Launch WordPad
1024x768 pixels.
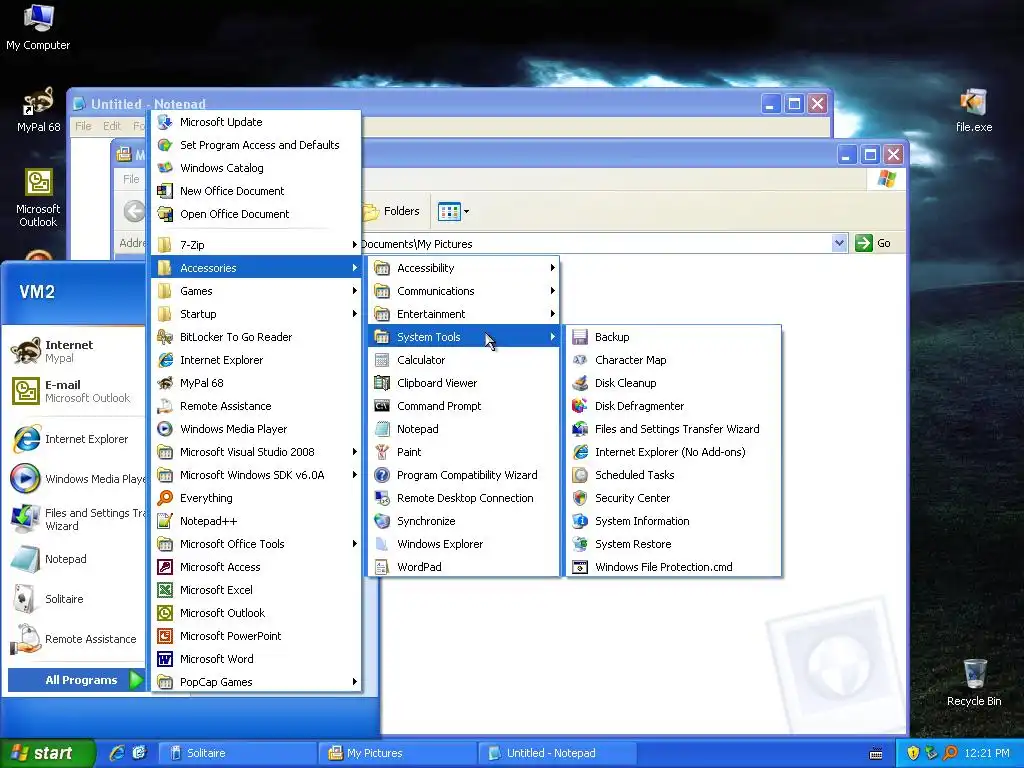[464, 567]
